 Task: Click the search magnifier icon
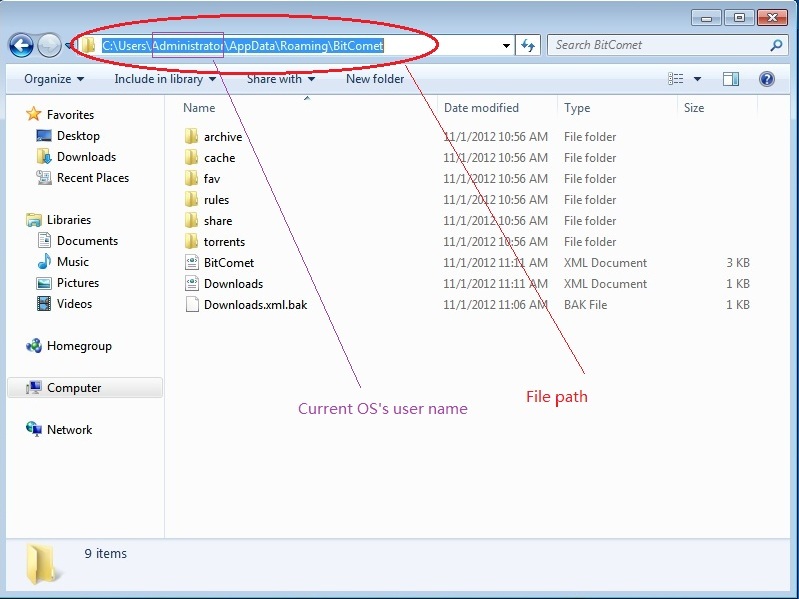[x=776, y=45]
